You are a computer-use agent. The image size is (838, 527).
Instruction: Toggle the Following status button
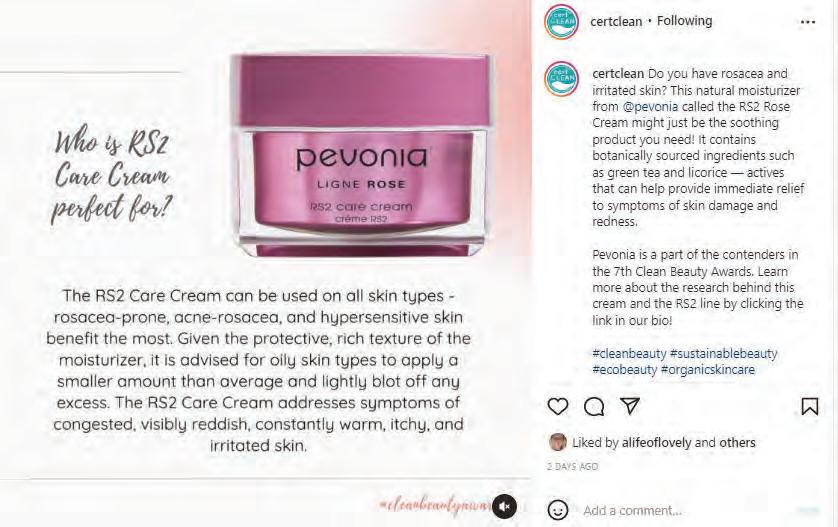pos(685,21)
